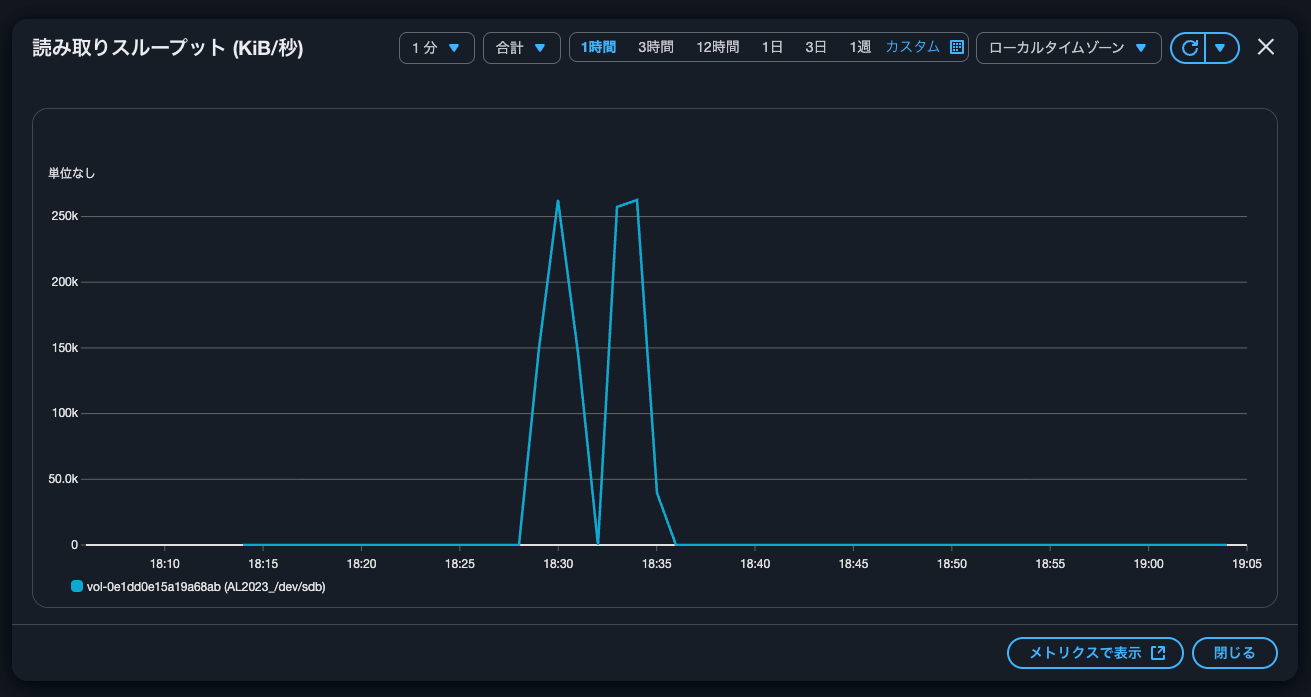1311x697 pixels.
Task: Expand the ローカルタイムゾーン timezone selector
Action: click(x=1067, y=48)
